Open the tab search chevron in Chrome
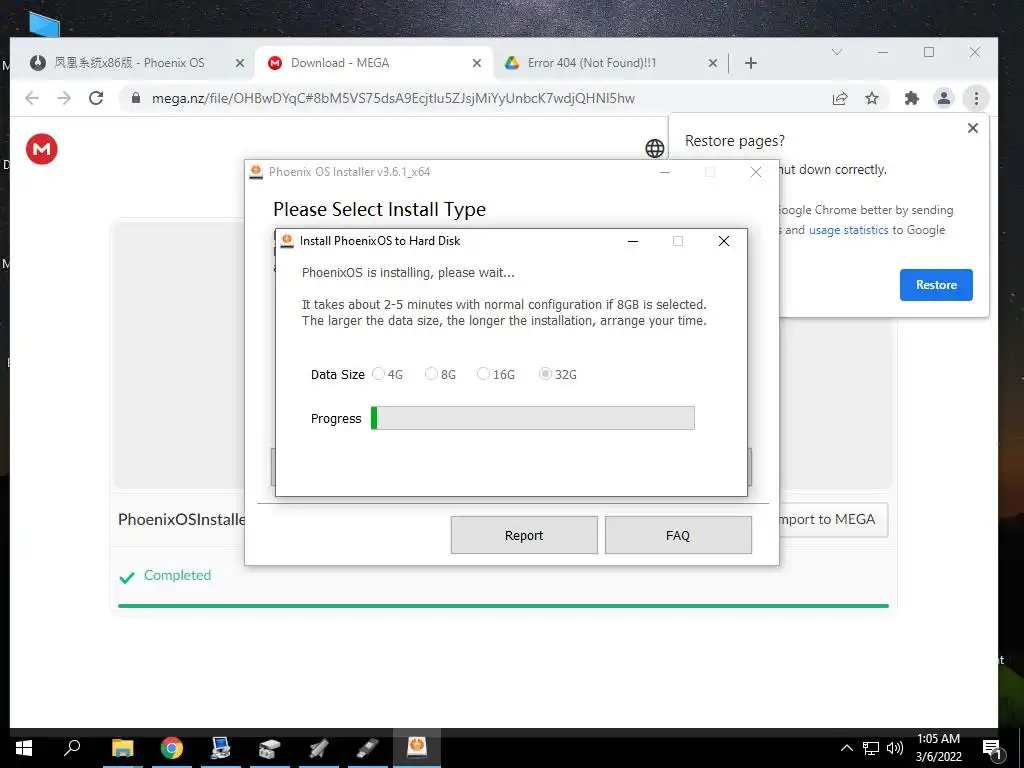Screen dimensions: 1024x768 pos(837,52)
